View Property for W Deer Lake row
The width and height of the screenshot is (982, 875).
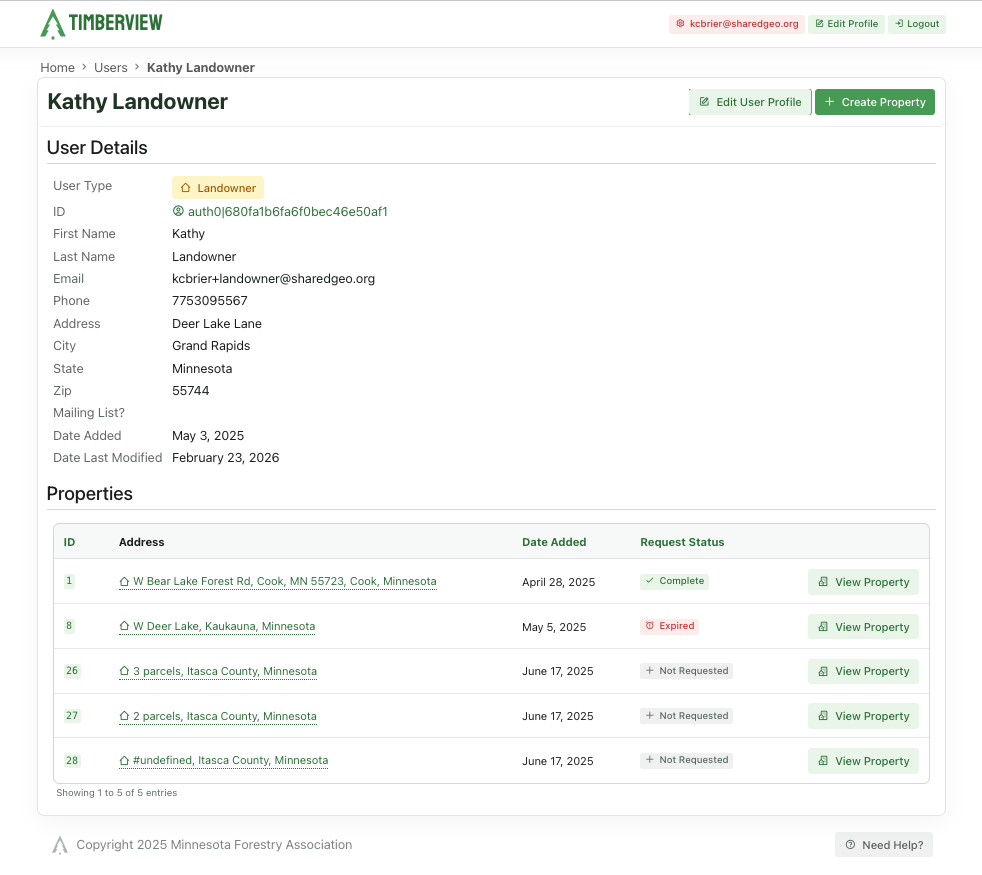pyautogui.click(x=863, y=627)
